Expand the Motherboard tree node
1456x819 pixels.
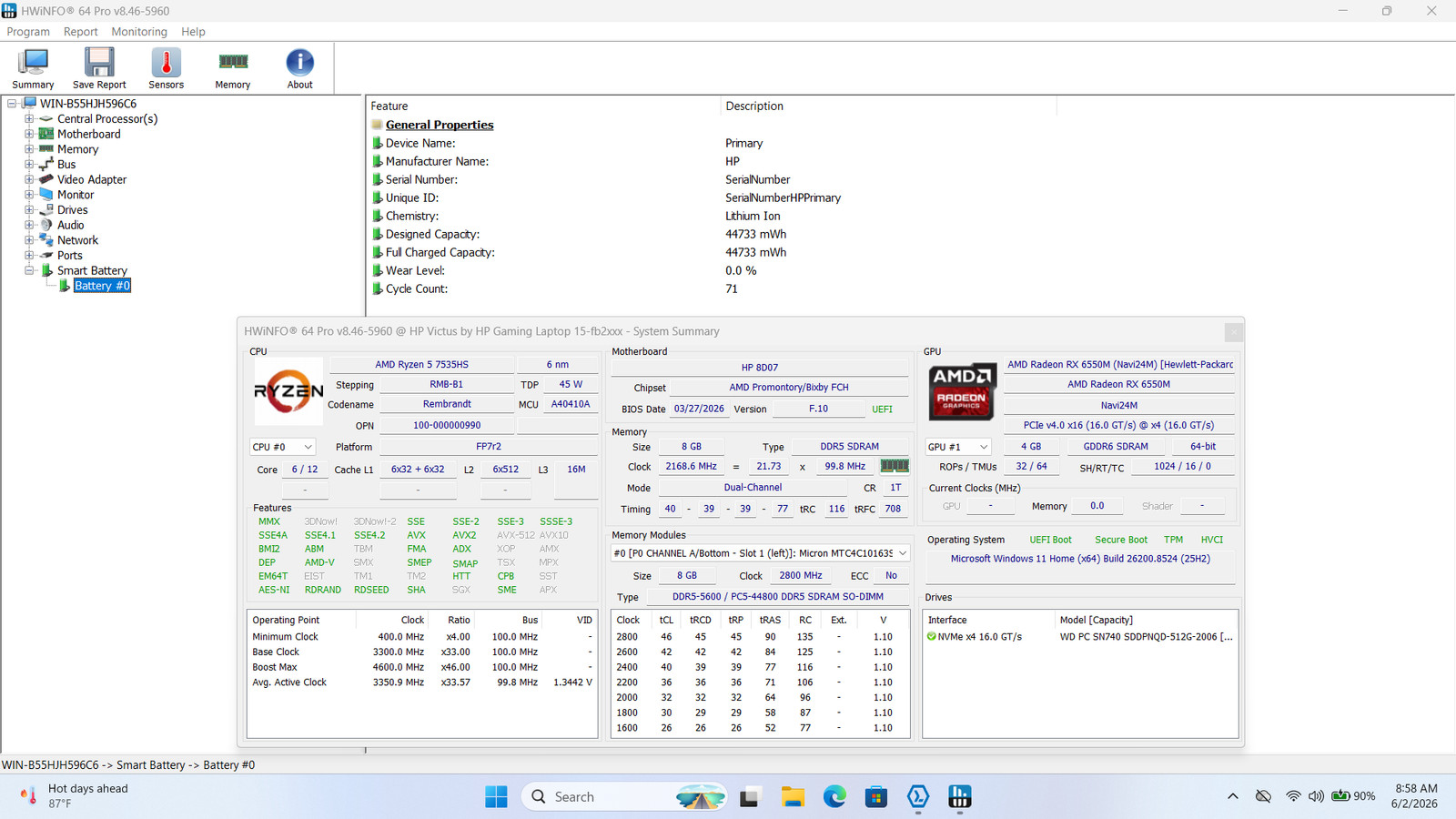29,134
